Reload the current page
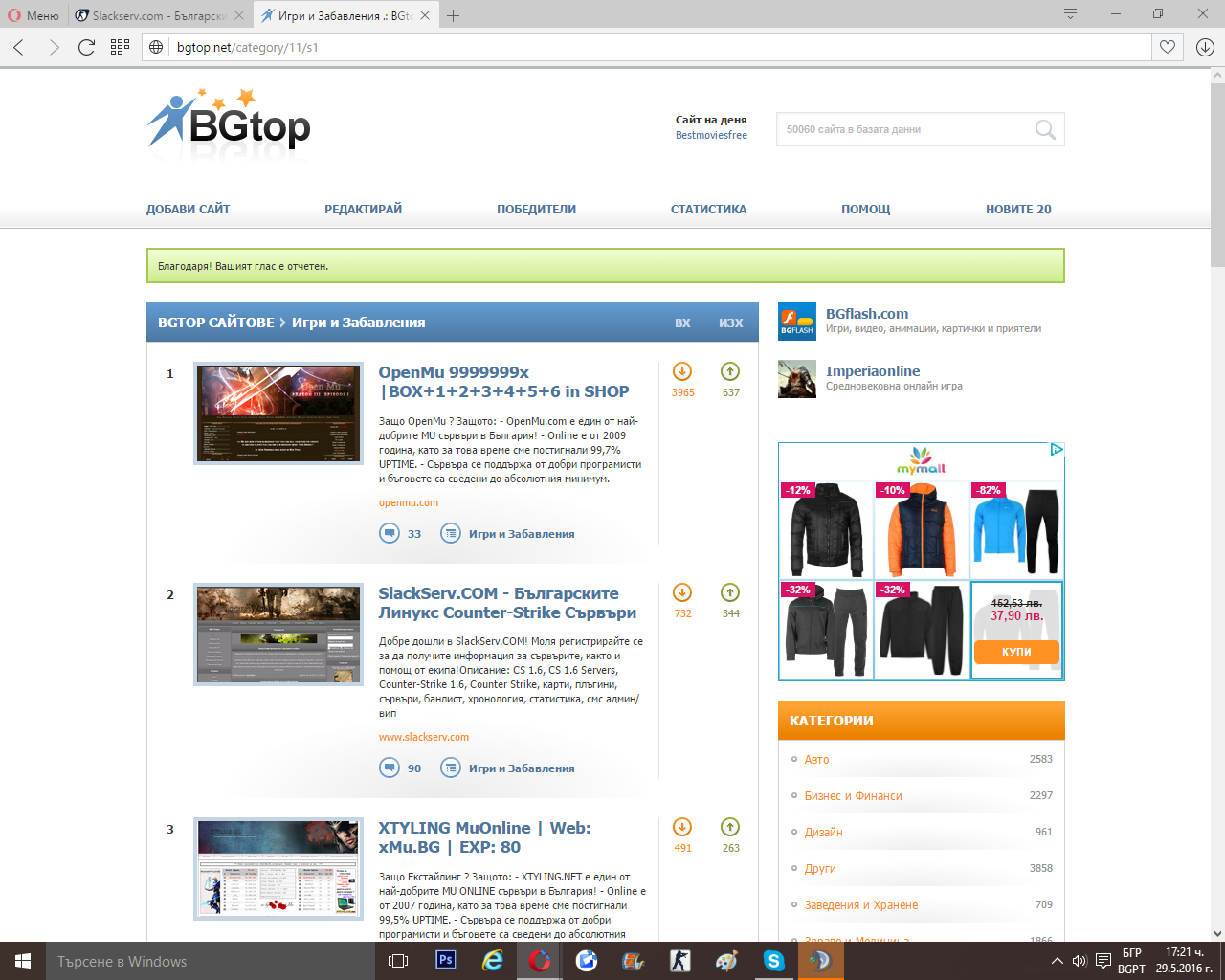The width and height of the screenshot is (1225, 980). coord(86,47)
